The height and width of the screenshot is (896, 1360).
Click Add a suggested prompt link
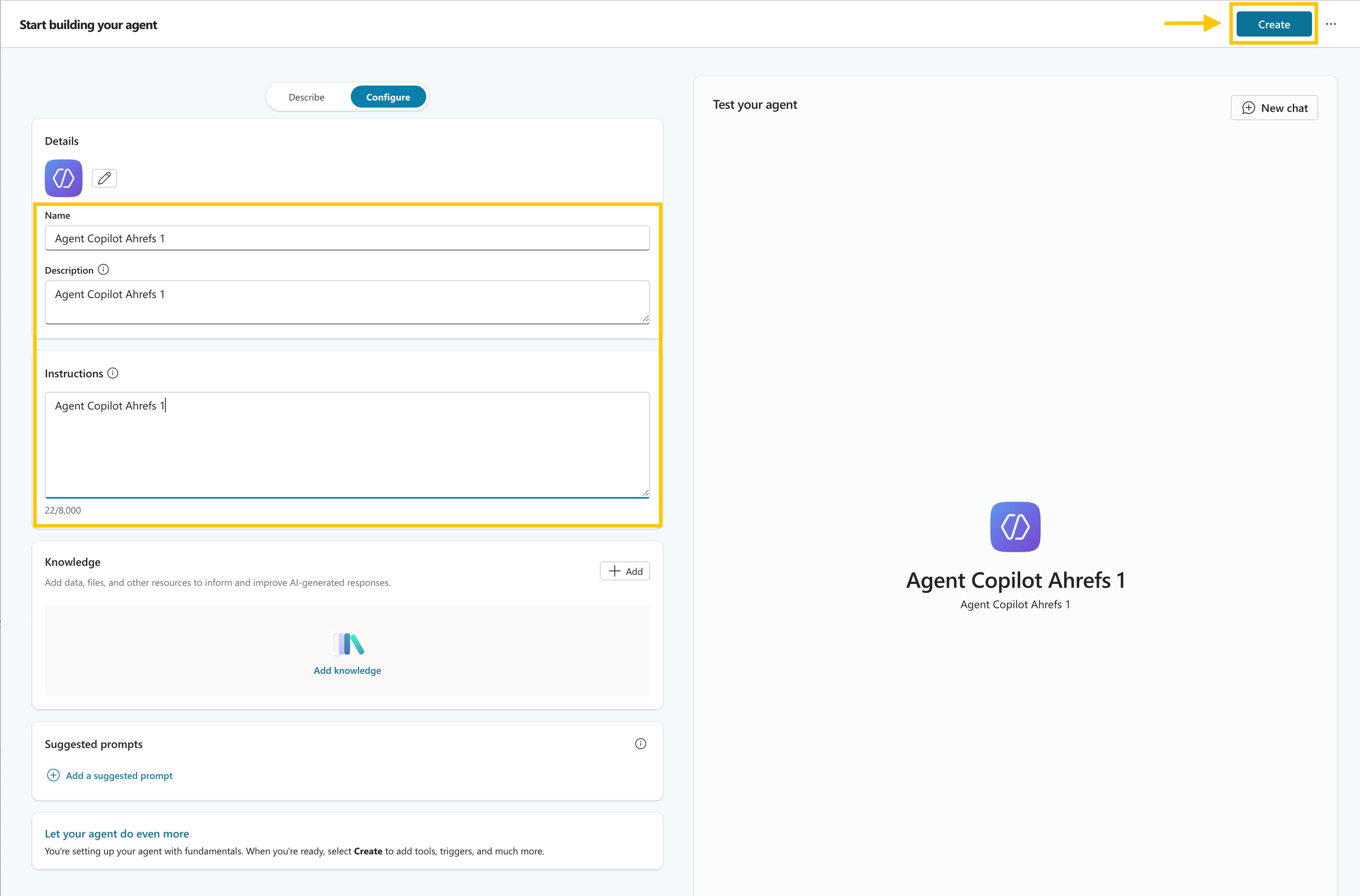tap(119, 775)
